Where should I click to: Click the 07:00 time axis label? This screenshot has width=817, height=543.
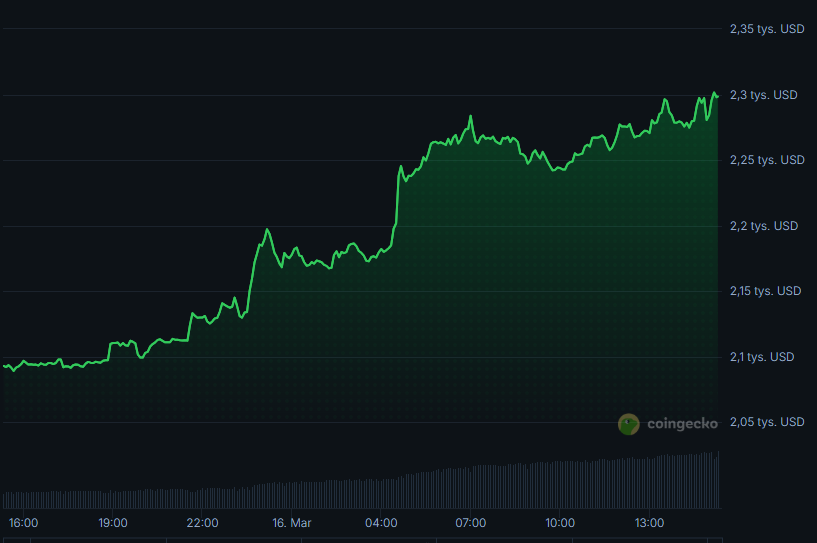pyautogui.click(x=471, y=523)
